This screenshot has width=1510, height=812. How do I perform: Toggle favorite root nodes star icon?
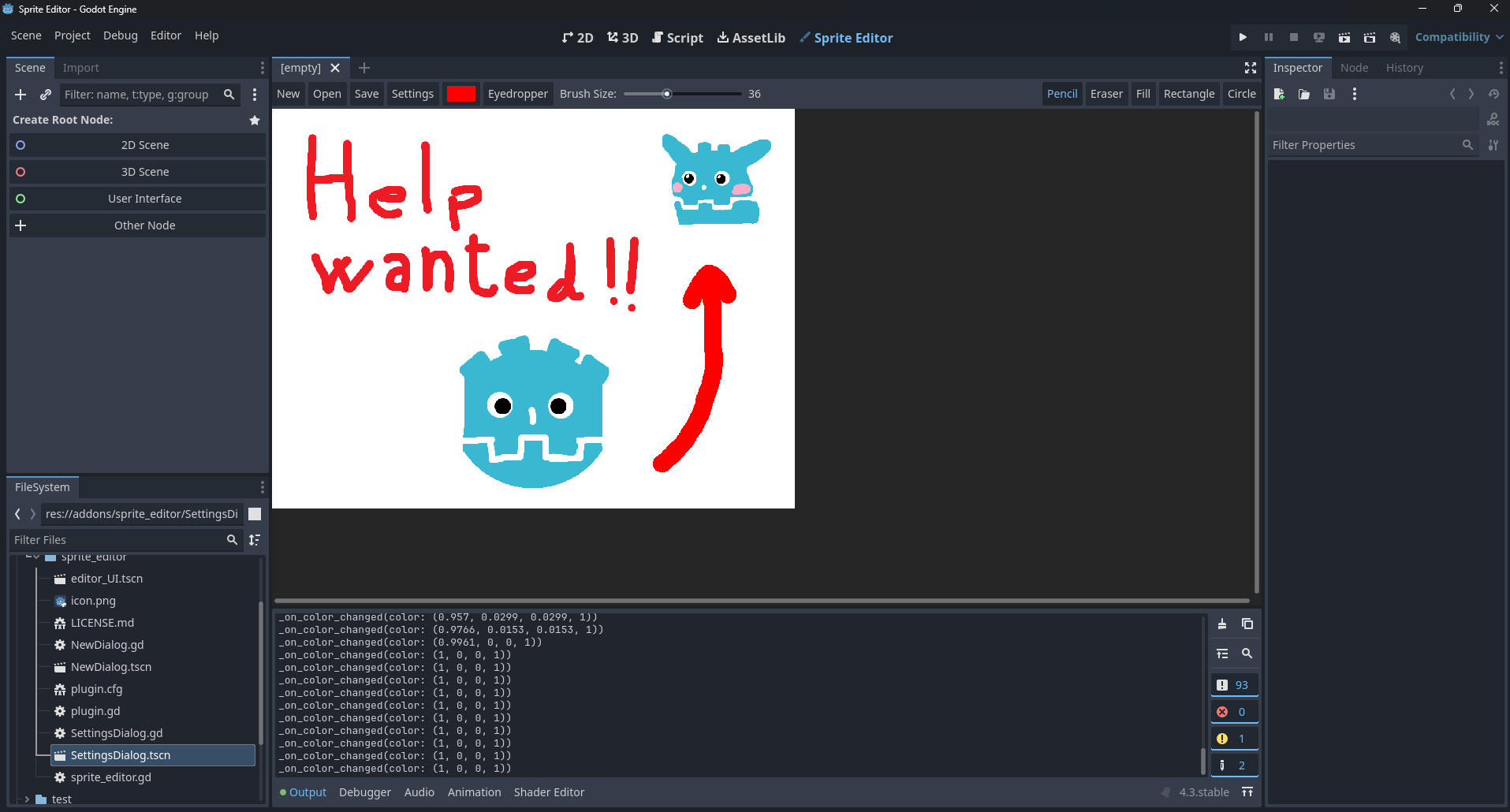[x=255, y=120]
